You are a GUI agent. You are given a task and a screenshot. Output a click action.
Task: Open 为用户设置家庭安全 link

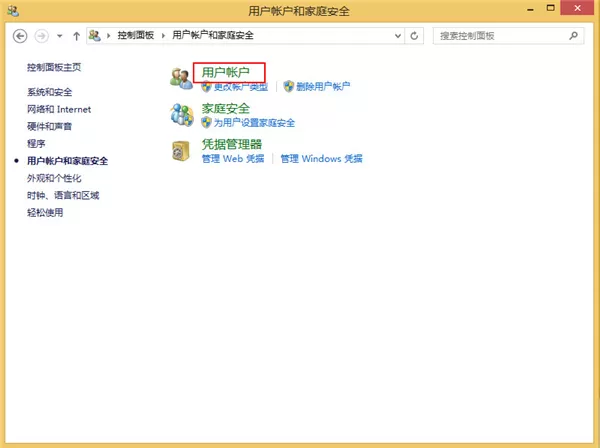pos(254,123)
